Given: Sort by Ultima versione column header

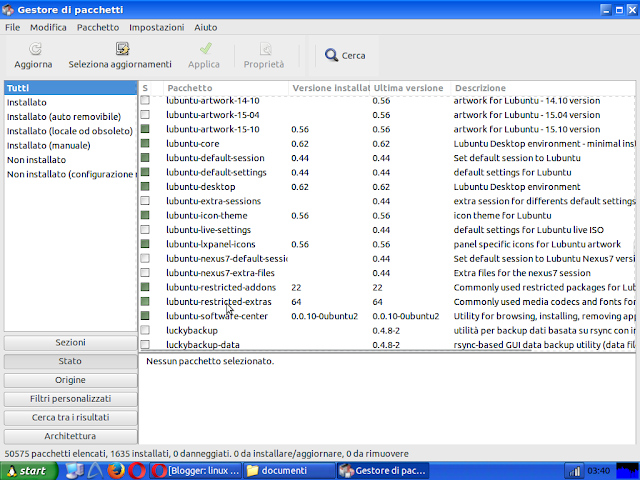Looking at the screenshot, I should [410, 88].
